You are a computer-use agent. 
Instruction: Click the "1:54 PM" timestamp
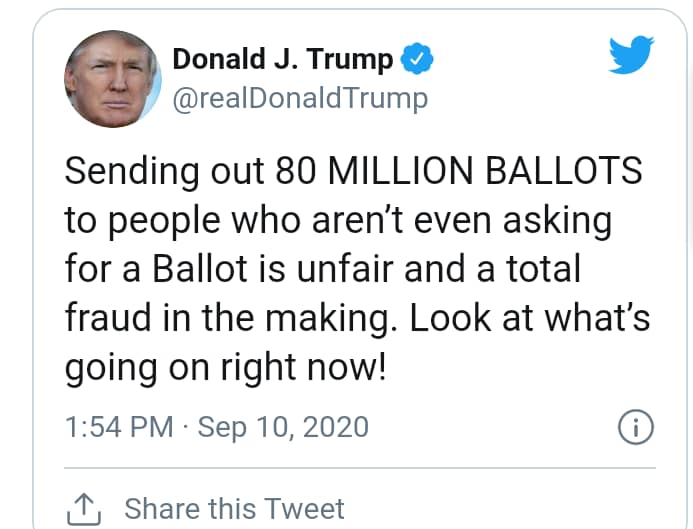tap(119, 428)
